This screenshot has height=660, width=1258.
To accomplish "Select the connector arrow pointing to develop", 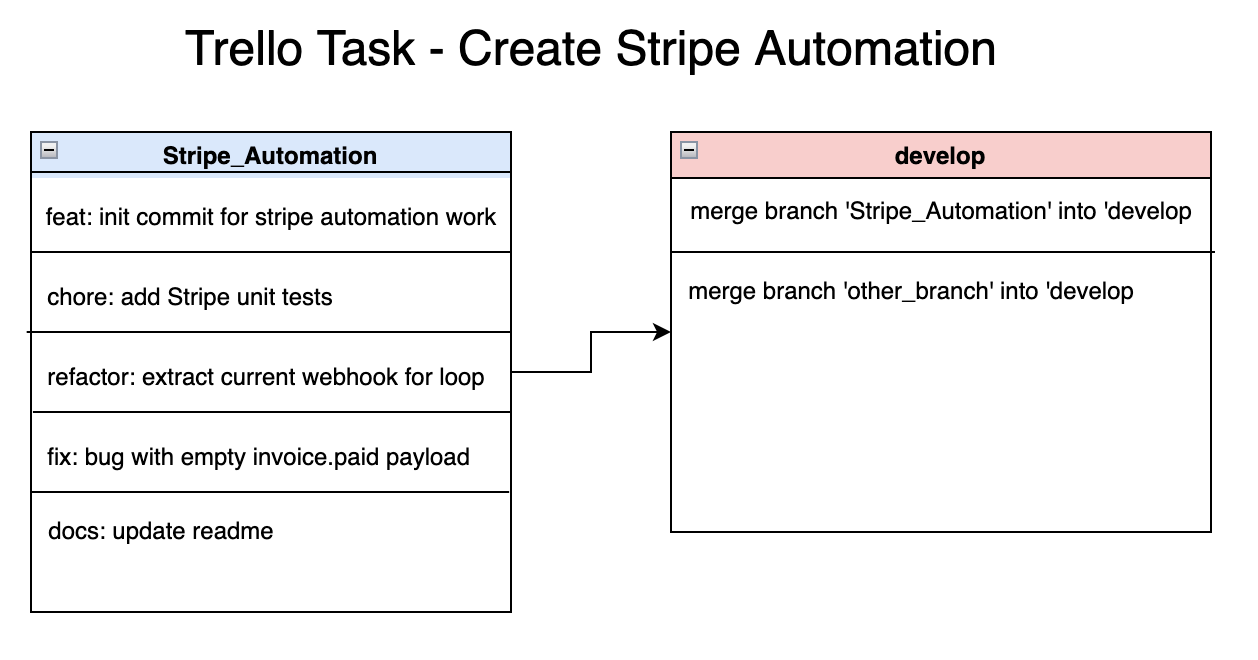I will point(591,352).
